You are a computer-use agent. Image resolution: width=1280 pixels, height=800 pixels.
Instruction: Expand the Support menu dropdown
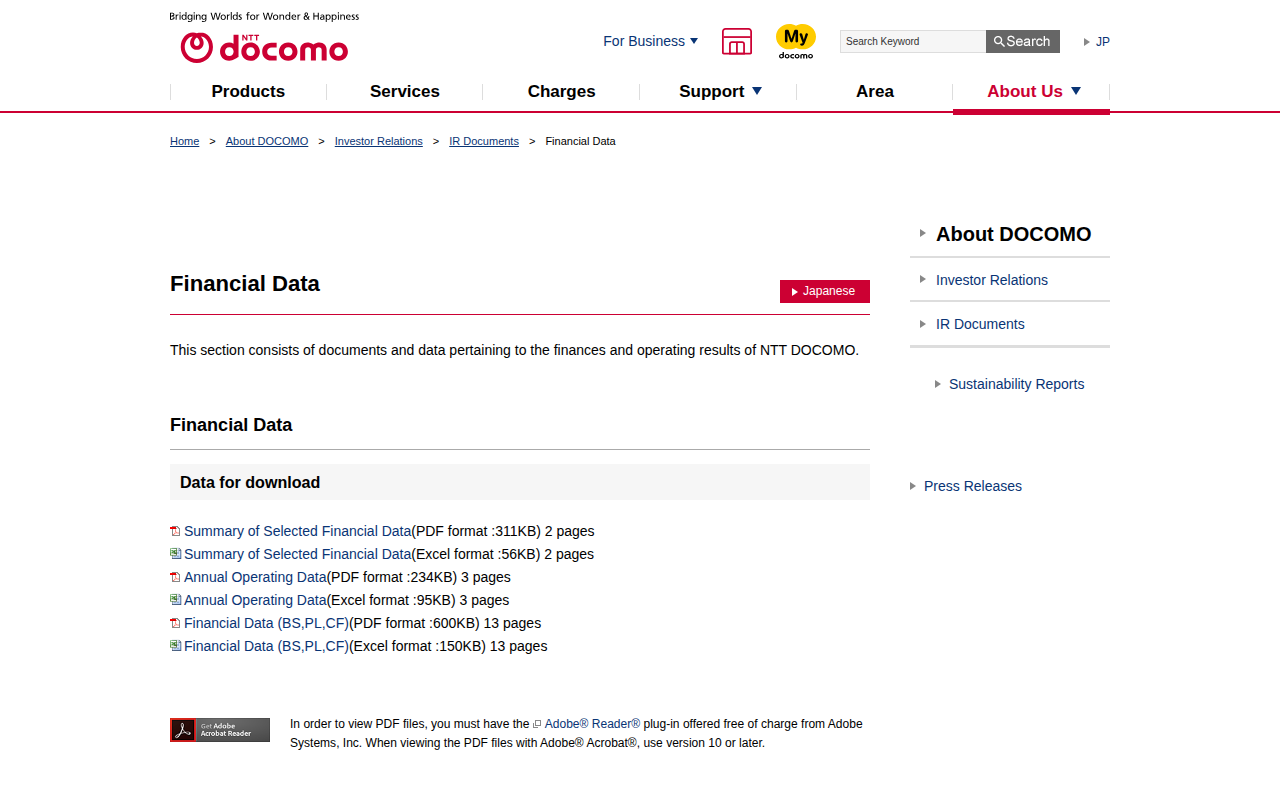(720, 91)
